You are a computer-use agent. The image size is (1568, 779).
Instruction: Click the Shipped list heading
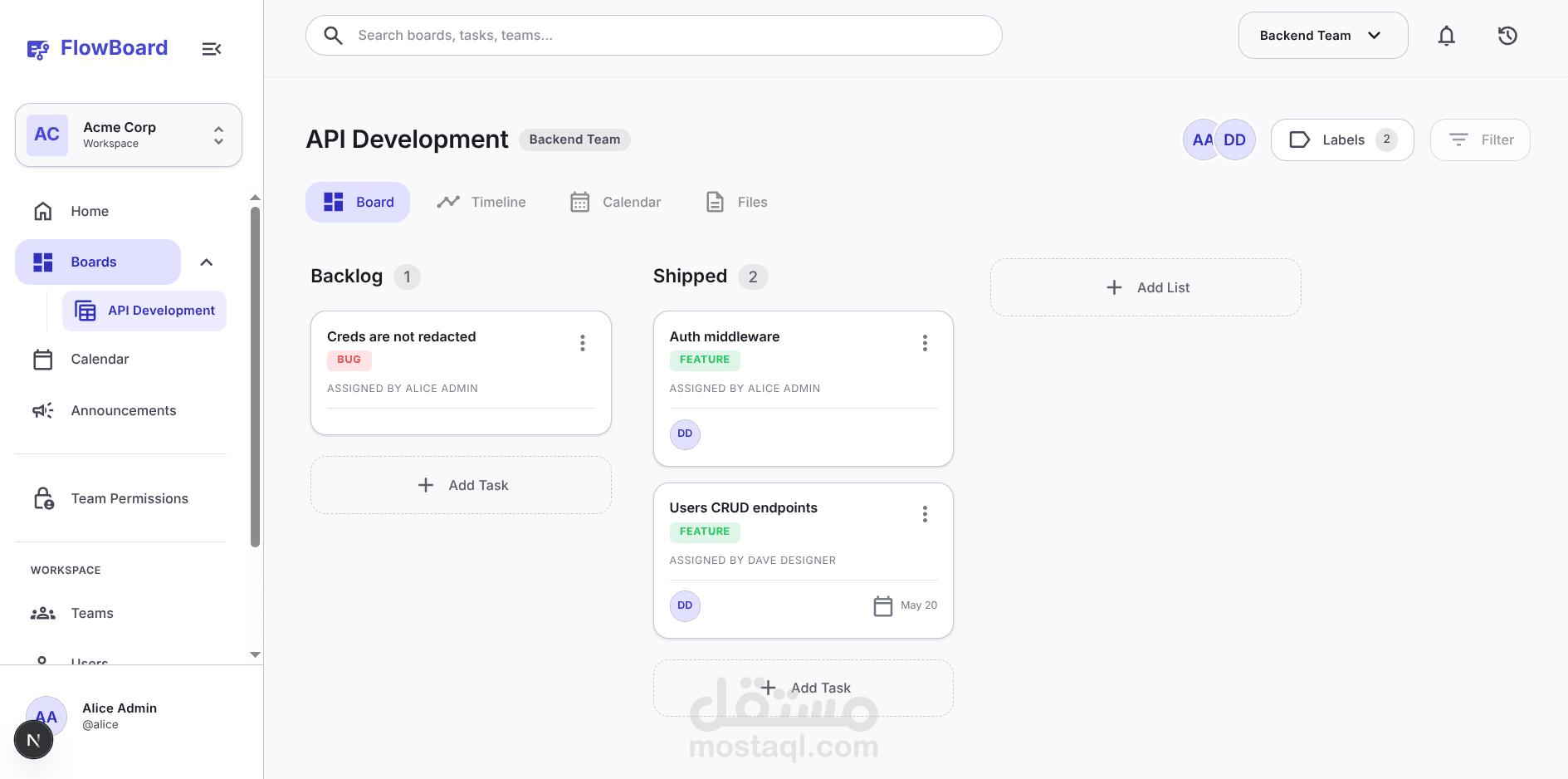tap(690, 276)
